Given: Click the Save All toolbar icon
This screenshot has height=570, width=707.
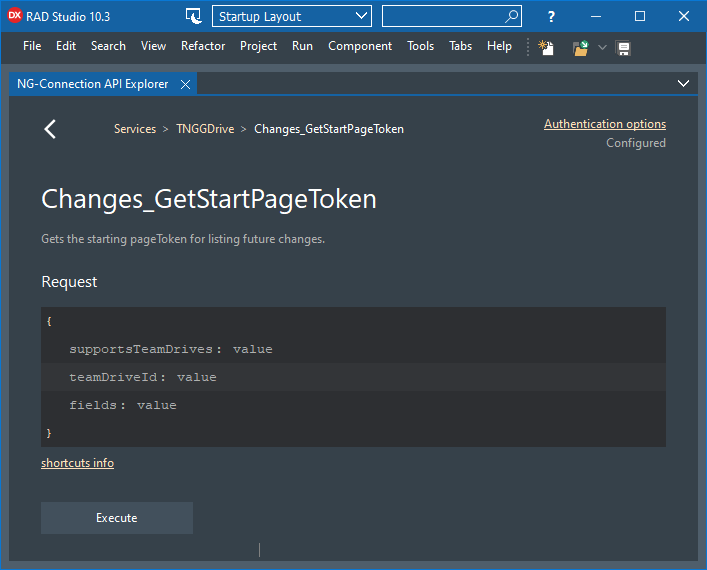Looking at the screenshot, I should point(623,47).
